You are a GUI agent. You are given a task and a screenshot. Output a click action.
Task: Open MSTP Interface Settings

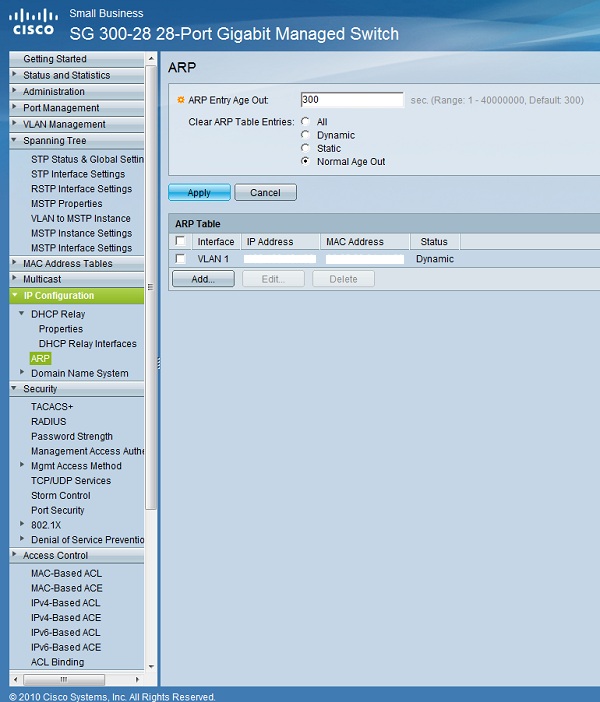point(81,248)
